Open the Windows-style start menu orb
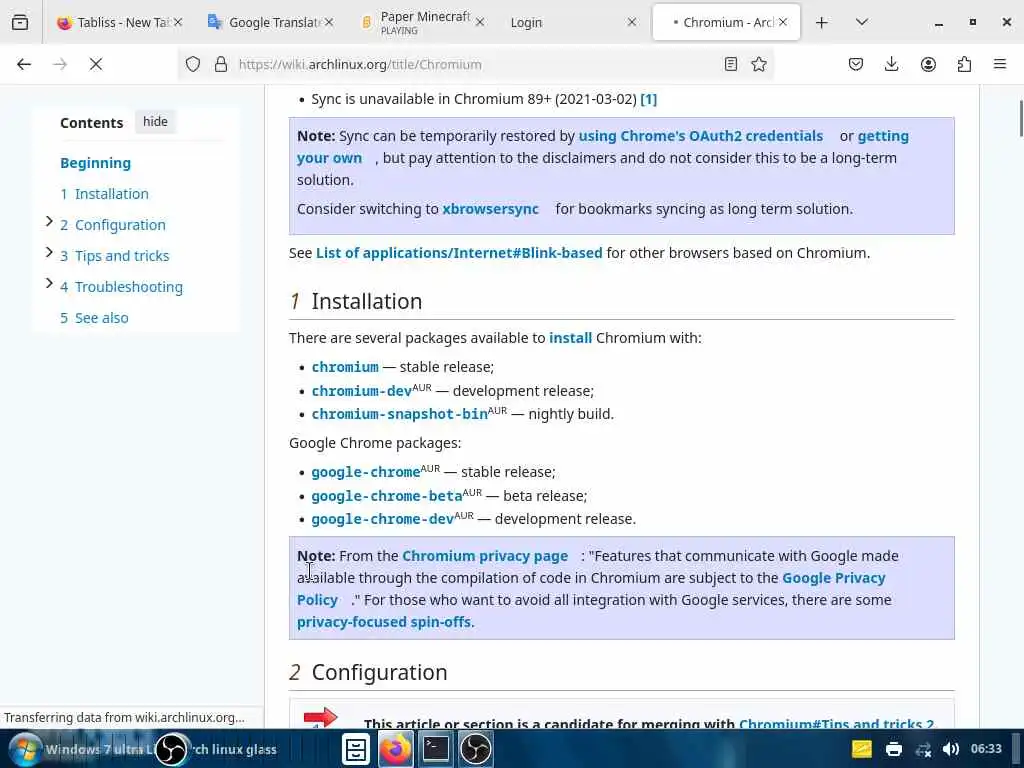This screenshot has width=1024, height=768. tap(25, 749)
